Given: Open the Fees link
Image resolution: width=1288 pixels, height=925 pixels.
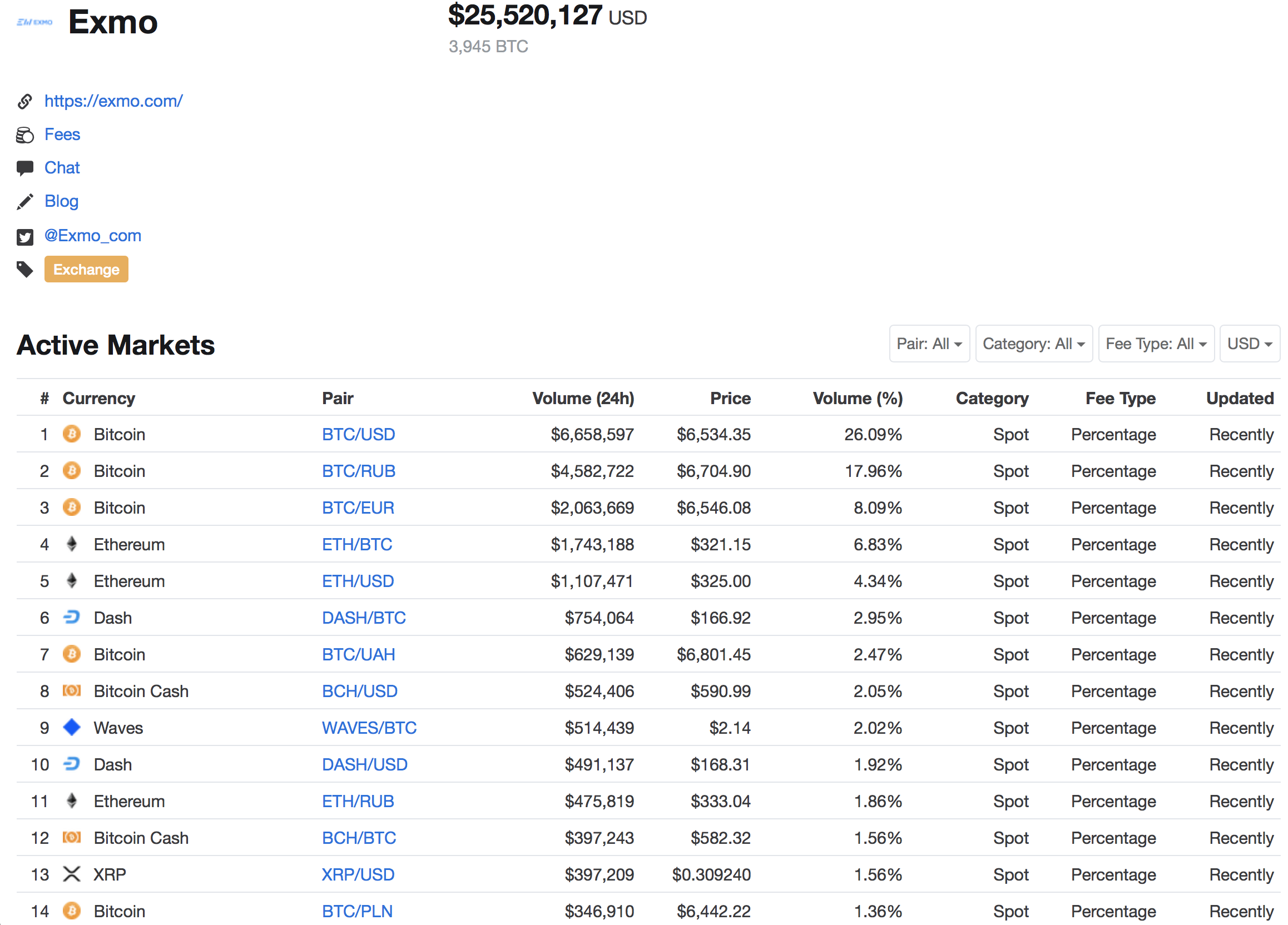Looking at the screenshot, I should coord(62,135).
